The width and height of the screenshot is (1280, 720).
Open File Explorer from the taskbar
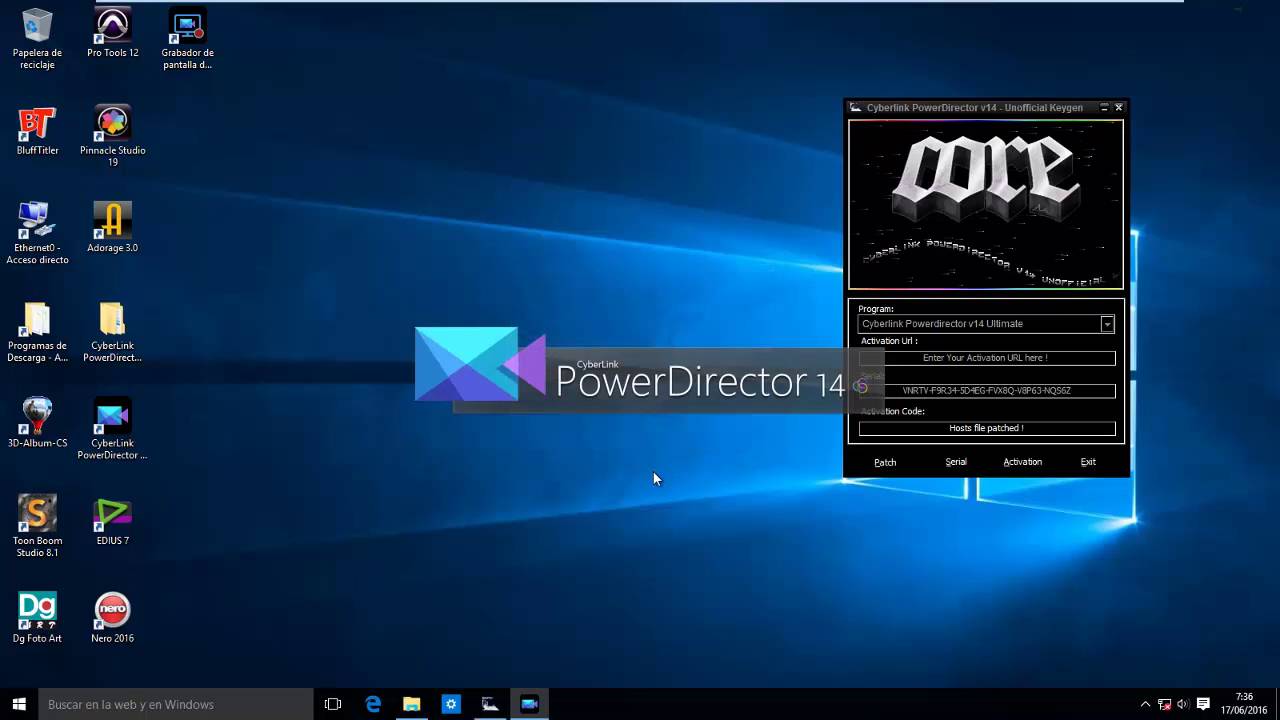(411, 704)
